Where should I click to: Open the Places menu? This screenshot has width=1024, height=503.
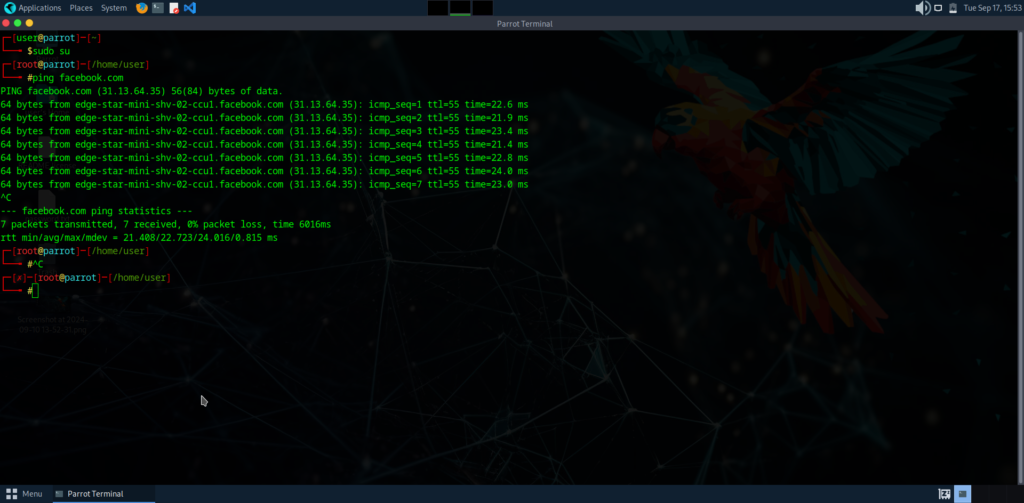click(x=81, y=8)
